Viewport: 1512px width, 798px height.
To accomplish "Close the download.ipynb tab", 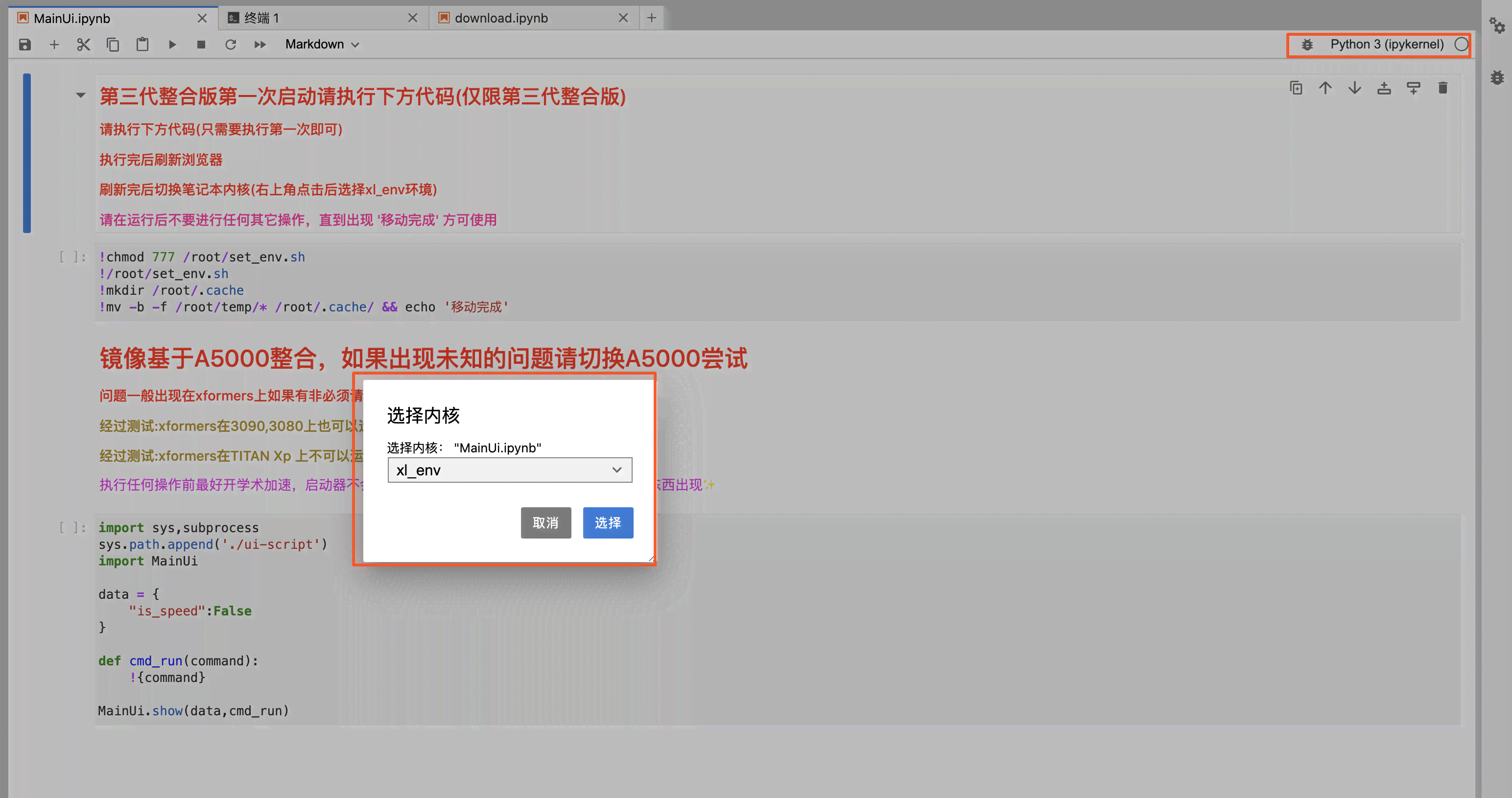I will [x=623, y=18].
